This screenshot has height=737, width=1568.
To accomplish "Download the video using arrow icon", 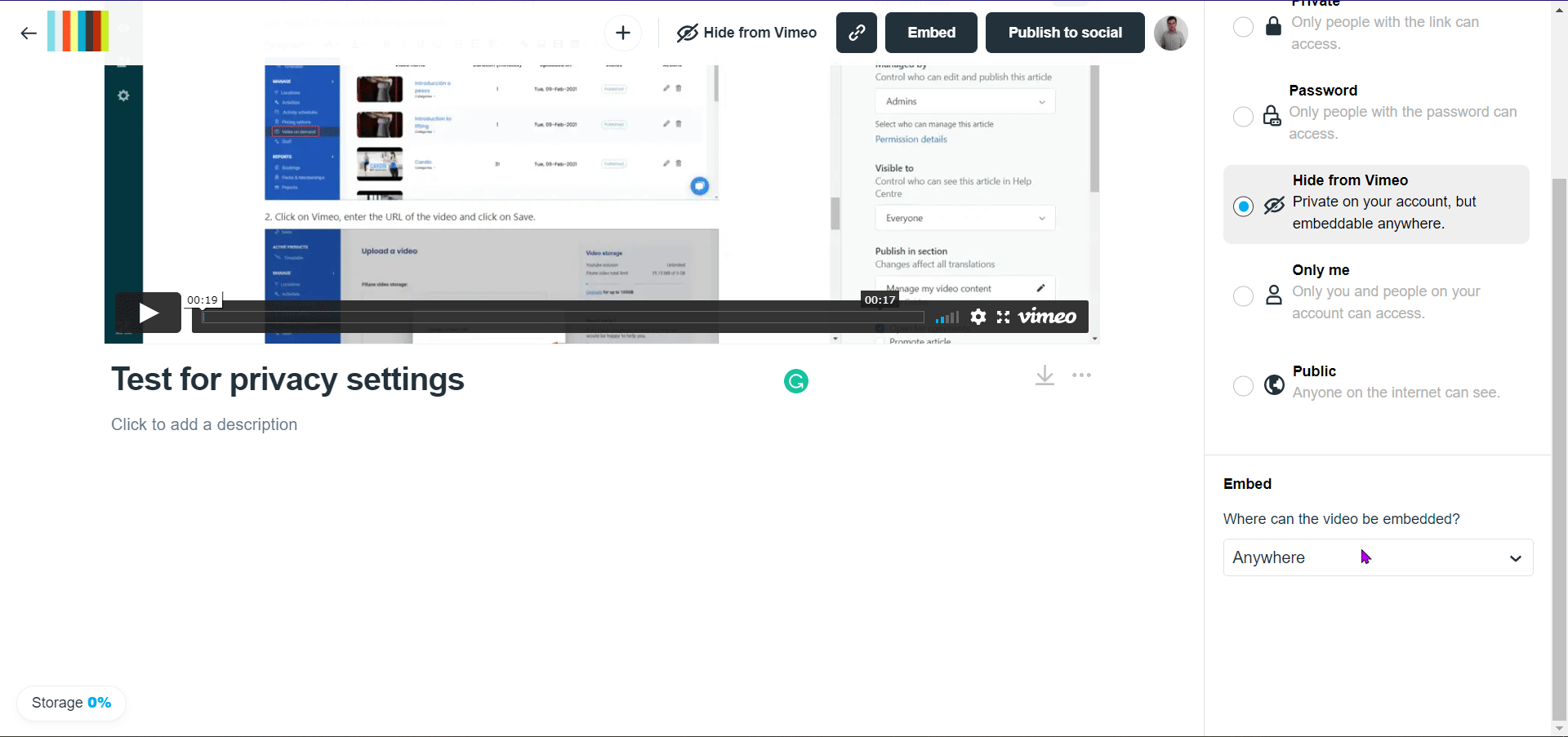I will (1045, 375).
